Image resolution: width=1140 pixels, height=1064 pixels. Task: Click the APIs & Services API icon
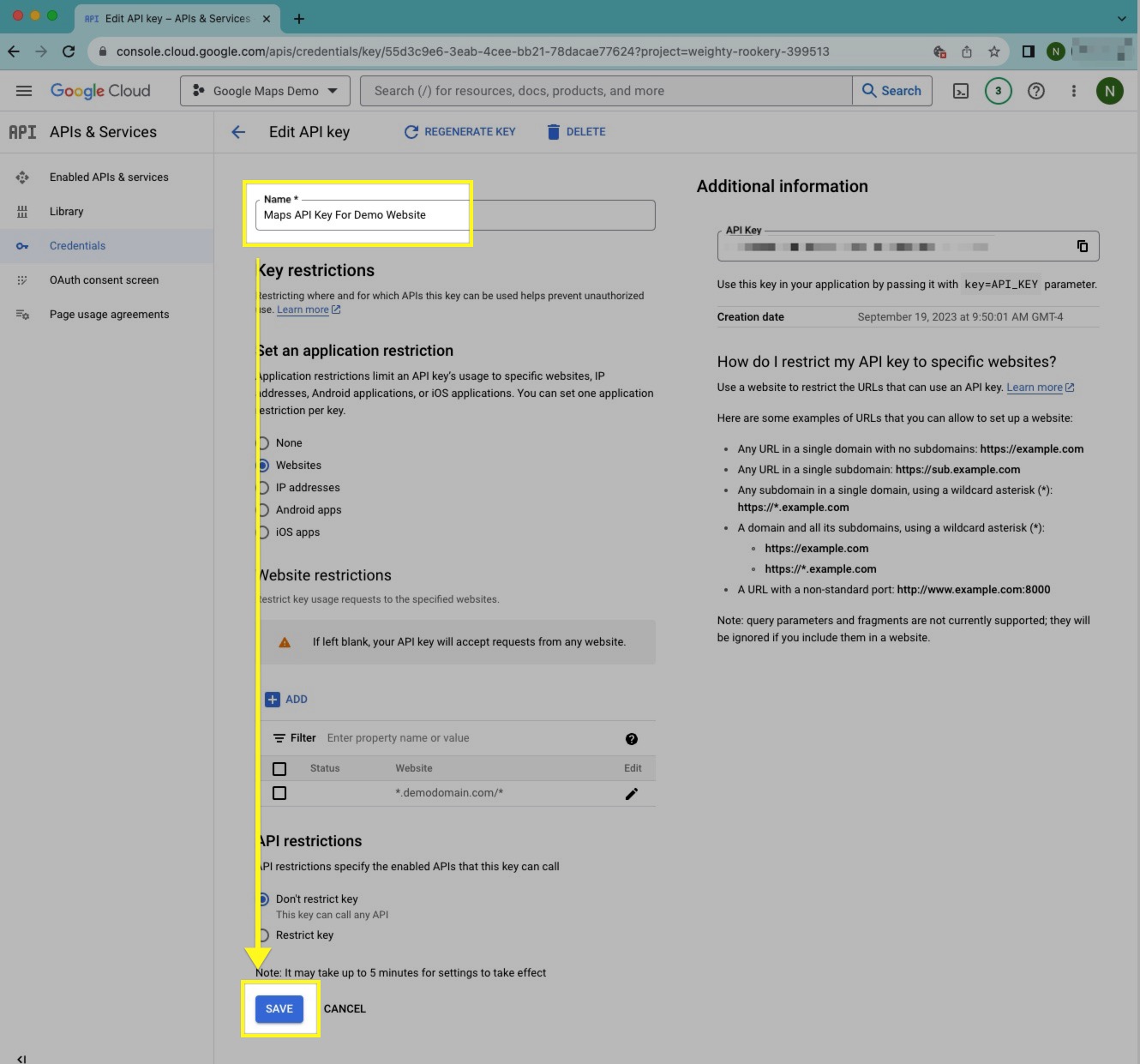pos(22,132)
